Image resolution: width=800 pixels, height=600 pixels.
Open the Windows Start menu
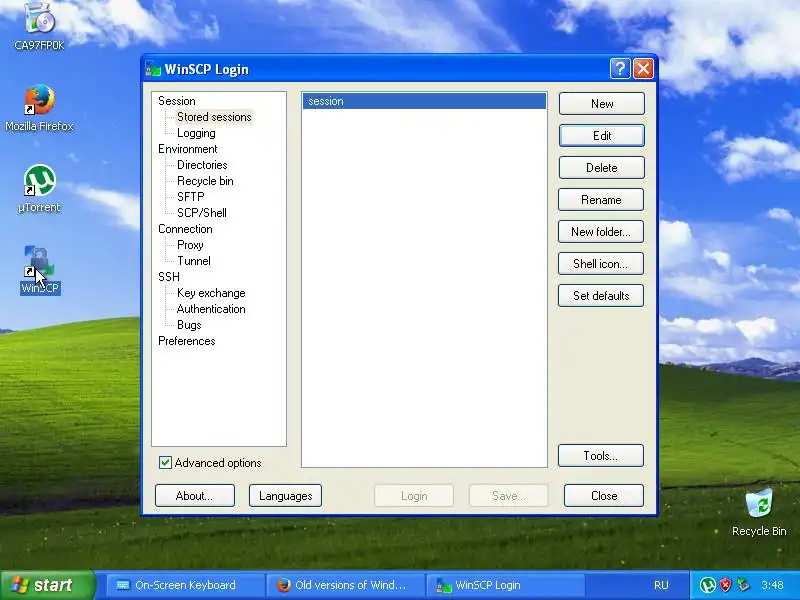47,585
